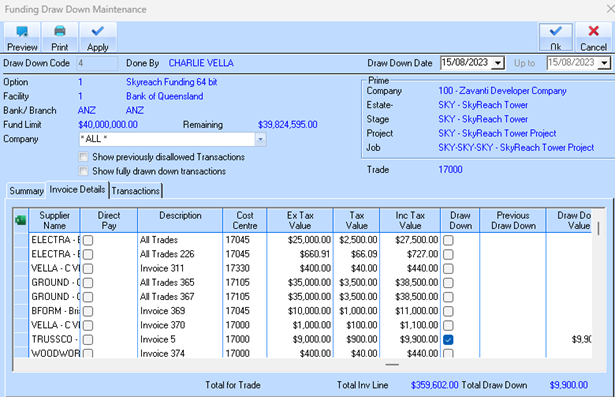615x397 pixels.
Task: Click the Total Draw Down $9,900.00 value
Action: pyautogui.click(x=569, y=385)
